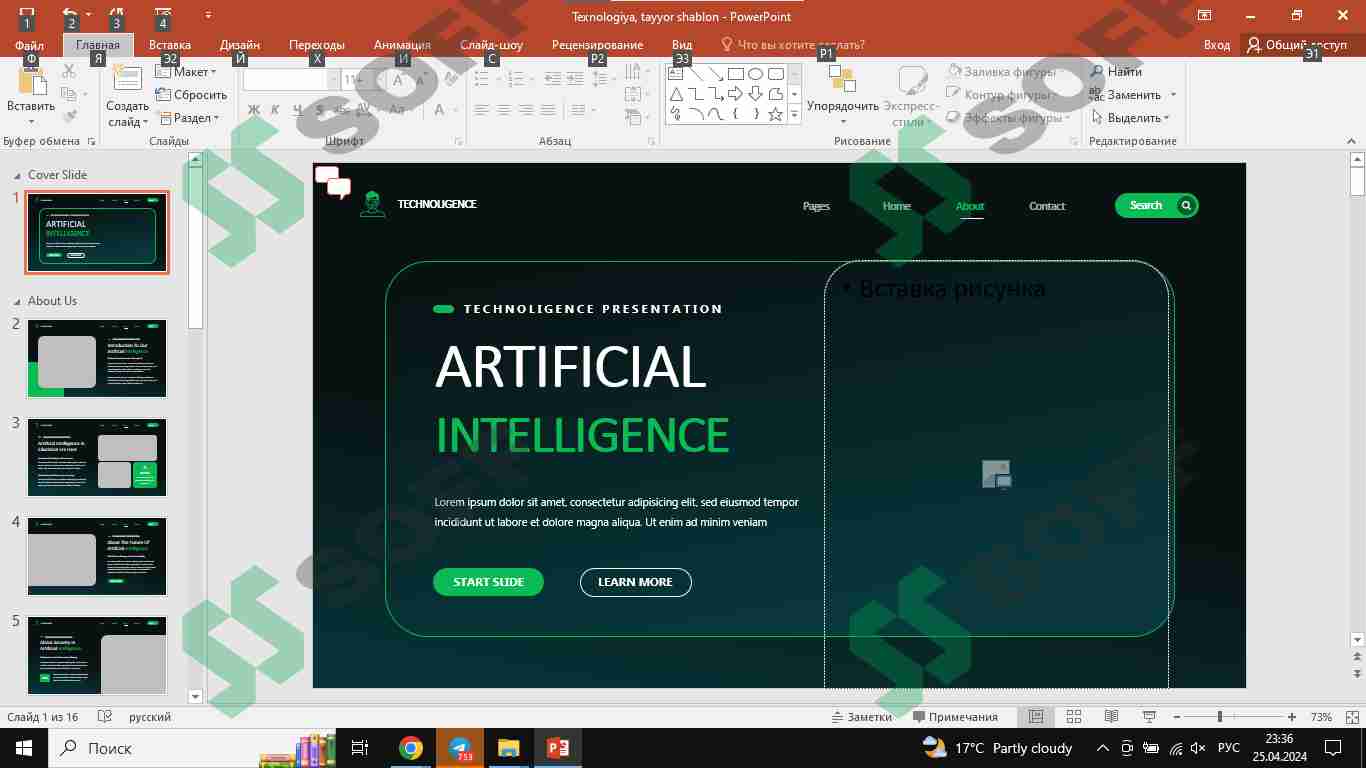1366x768 pixels.
Task: Click the Найти search icon
Action: point(1097,72)
